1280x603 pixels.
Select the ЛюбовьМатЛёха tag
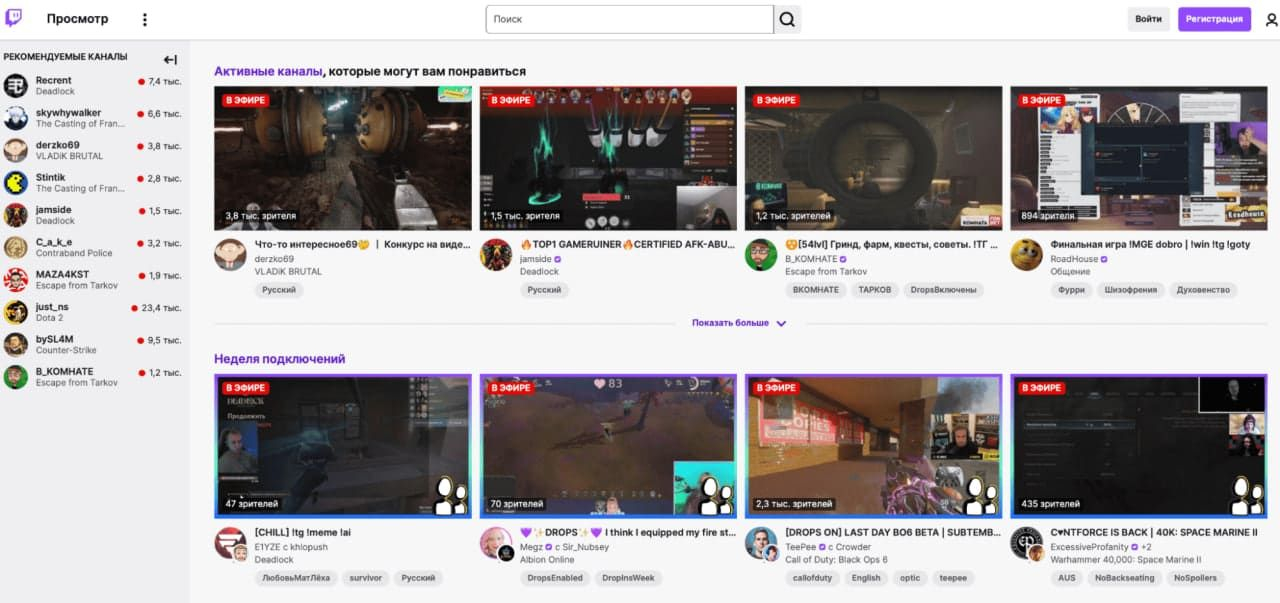296,578
